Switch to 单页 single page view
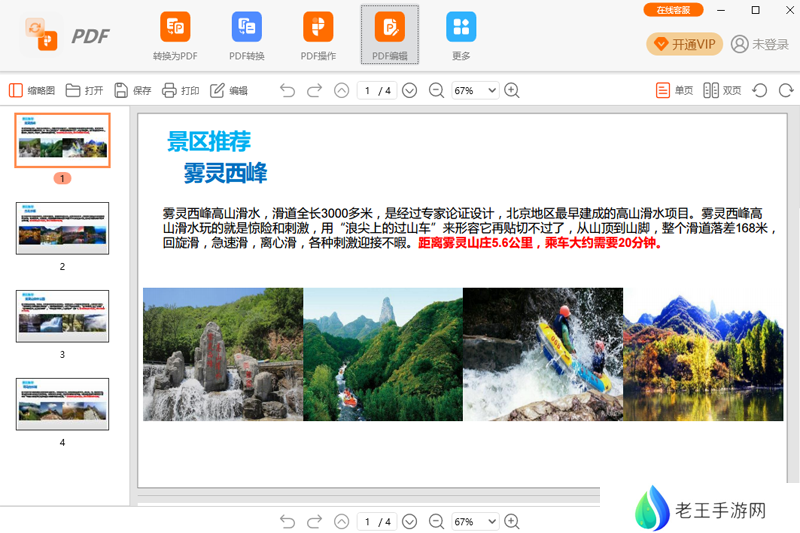This screenshot has height=533, width=800. (674, 91)
